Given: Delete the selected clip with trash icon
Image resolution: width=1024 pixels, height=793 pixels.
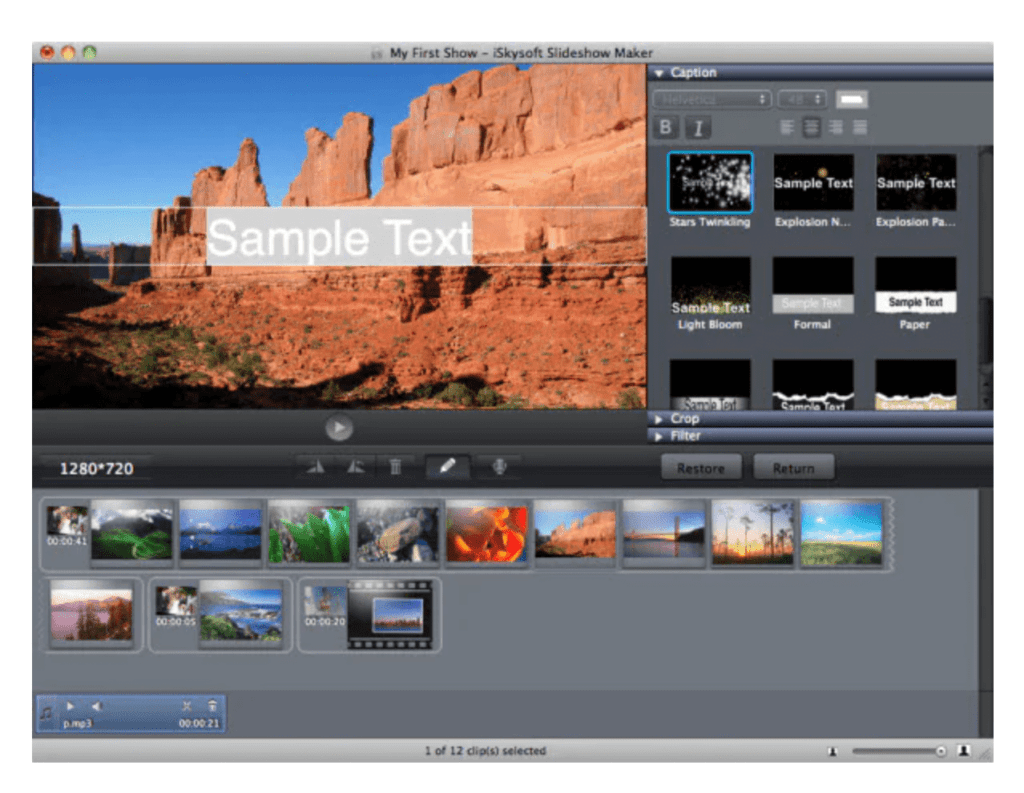Looking at the screenshot, I should click(x=396, y=466).
